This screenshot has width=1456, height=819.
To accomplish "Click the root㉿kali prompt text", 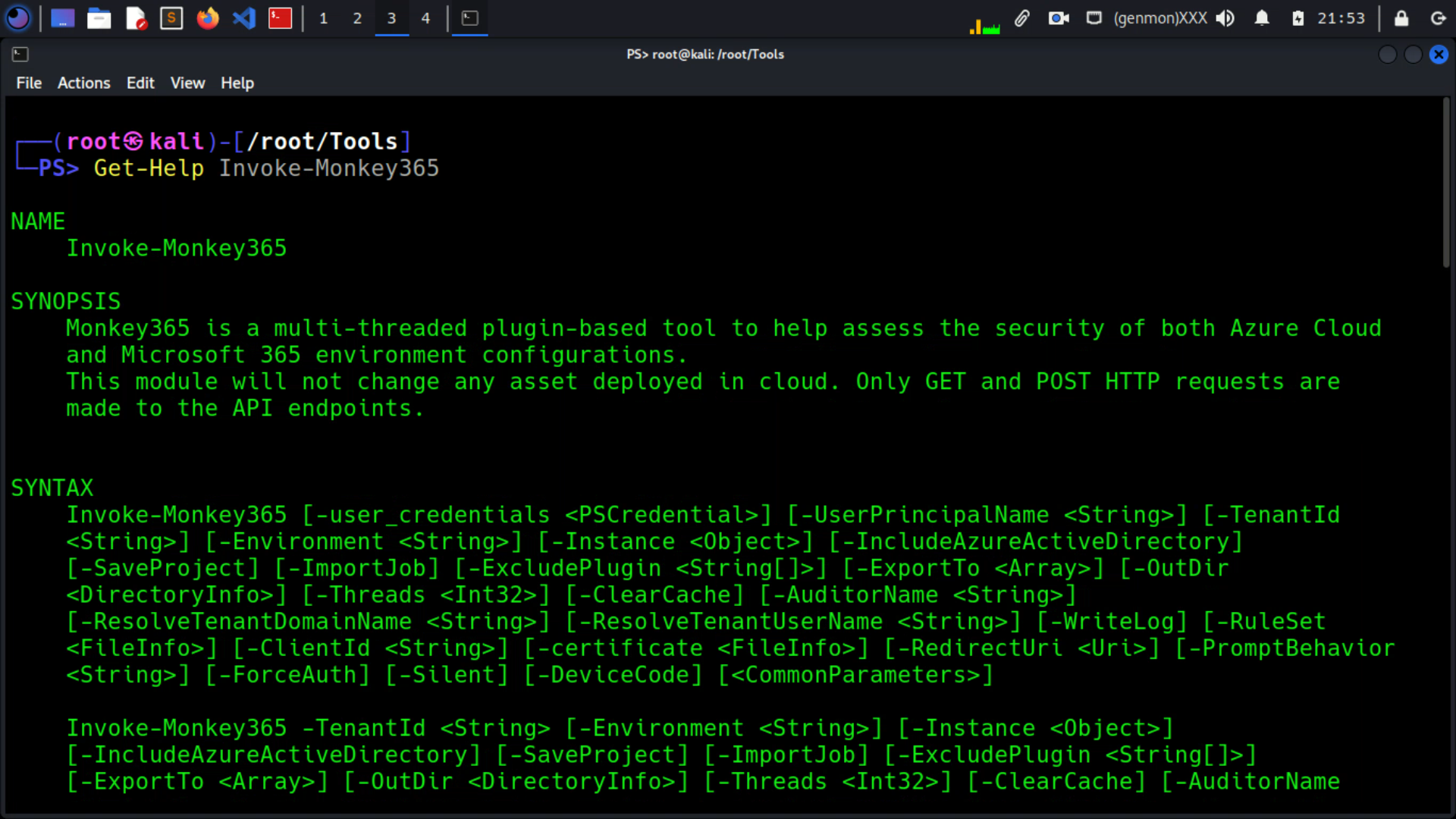I will point(135,141).
